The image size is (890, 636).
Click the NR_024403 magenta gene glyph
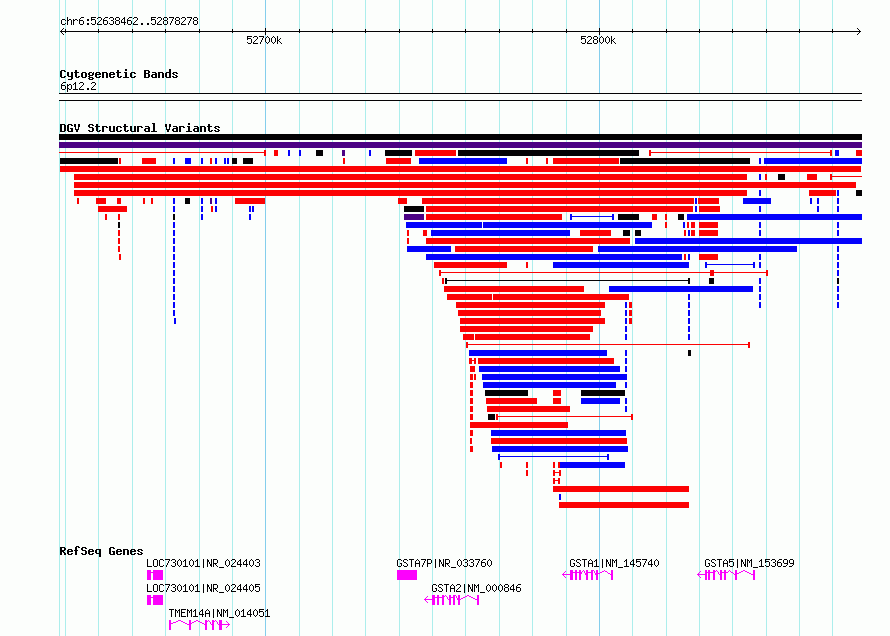pos(155,575)
